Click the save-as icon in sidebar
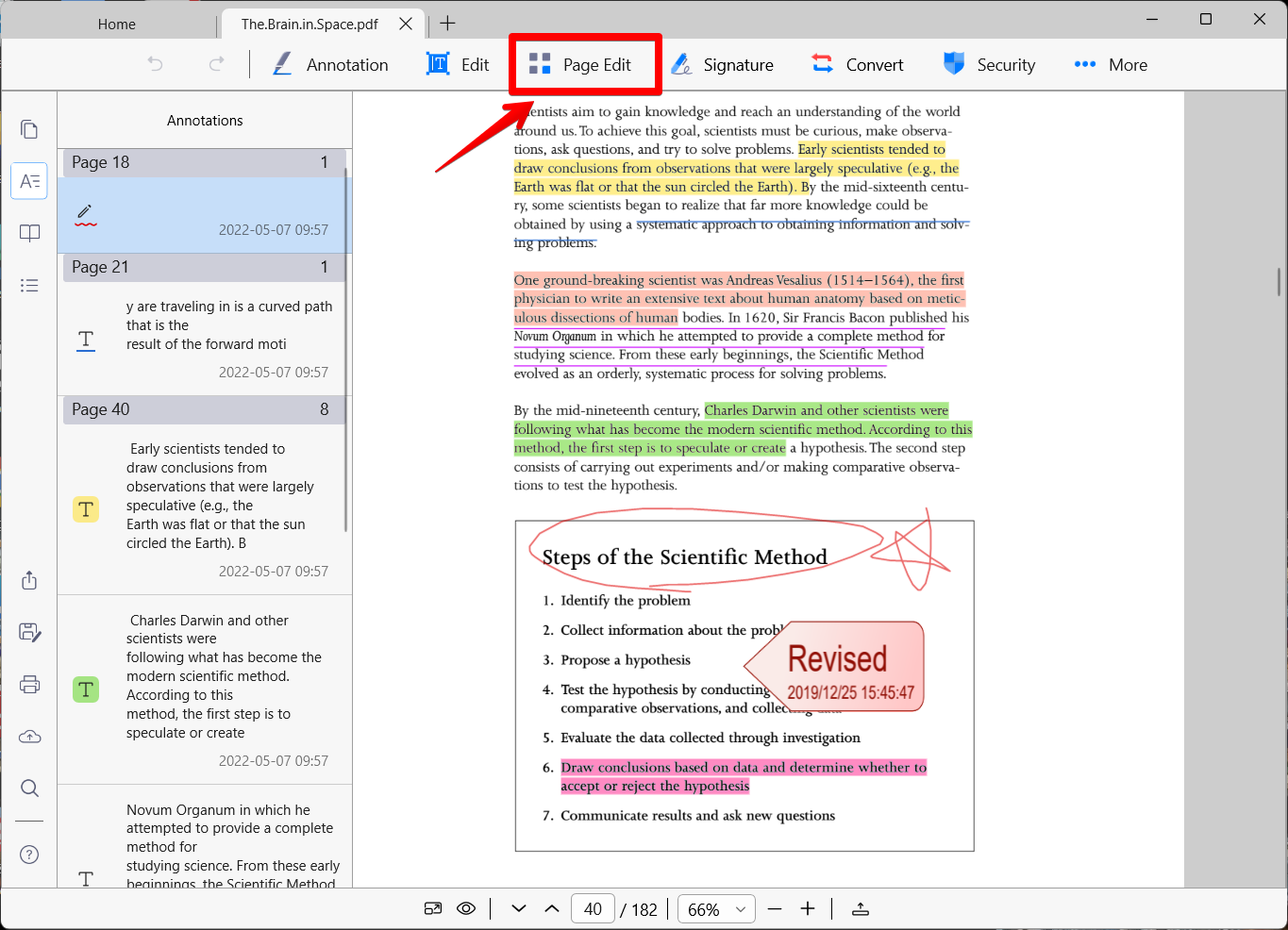This screenshot has width=1288, height=930. click(x=29, y=632)
